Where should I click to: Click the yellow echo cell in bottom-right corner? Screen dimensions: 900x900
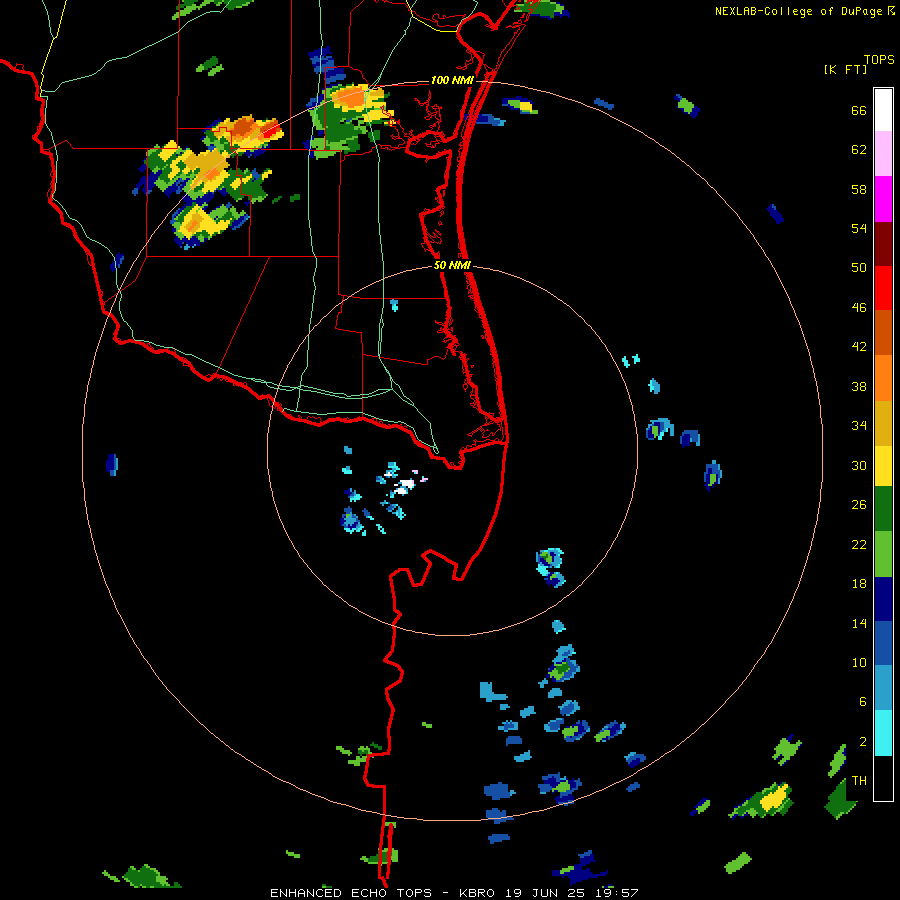tap(774, 798)
